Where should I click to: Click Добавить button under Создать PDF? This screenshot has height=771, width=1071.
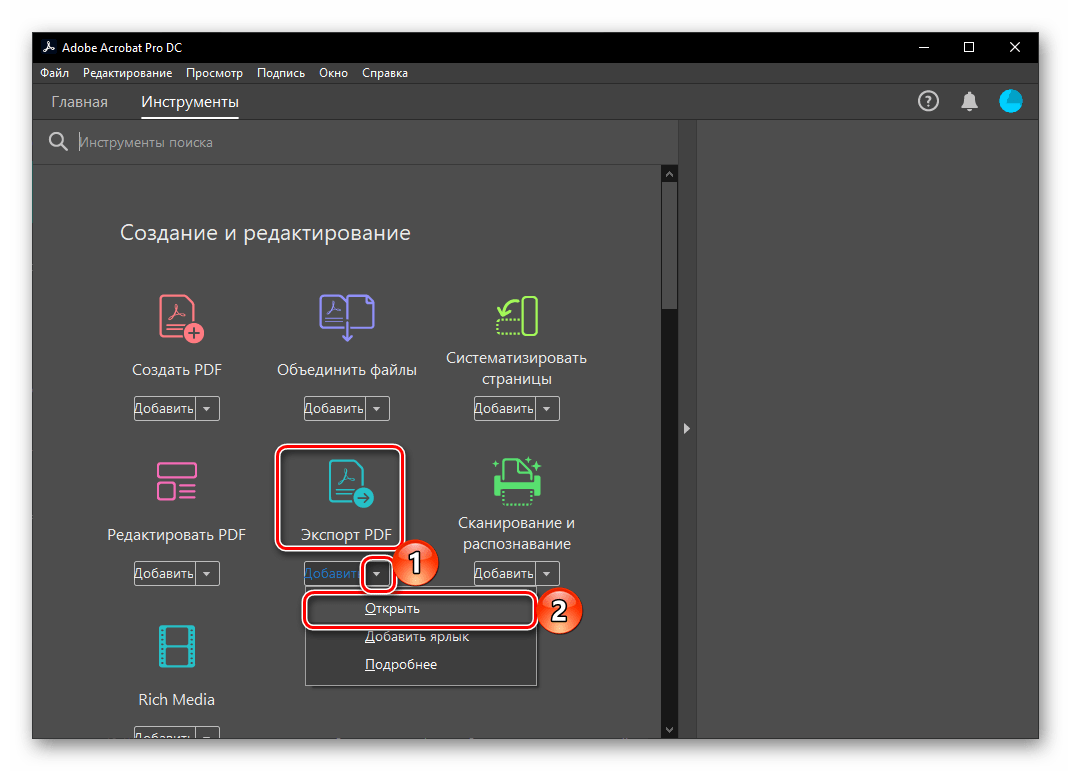pos(165,408)
